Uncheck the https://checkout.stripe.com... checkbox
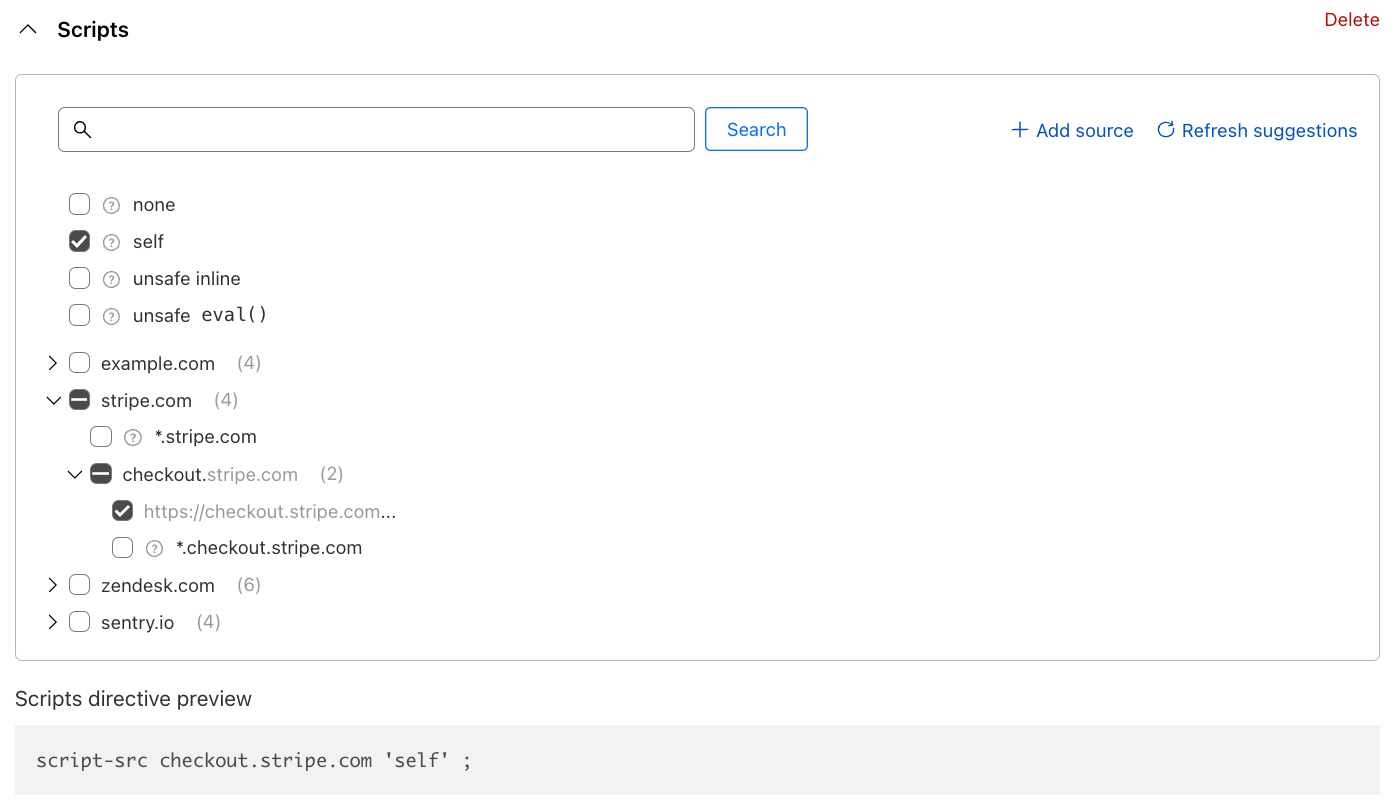 click(x=122, y=511)
